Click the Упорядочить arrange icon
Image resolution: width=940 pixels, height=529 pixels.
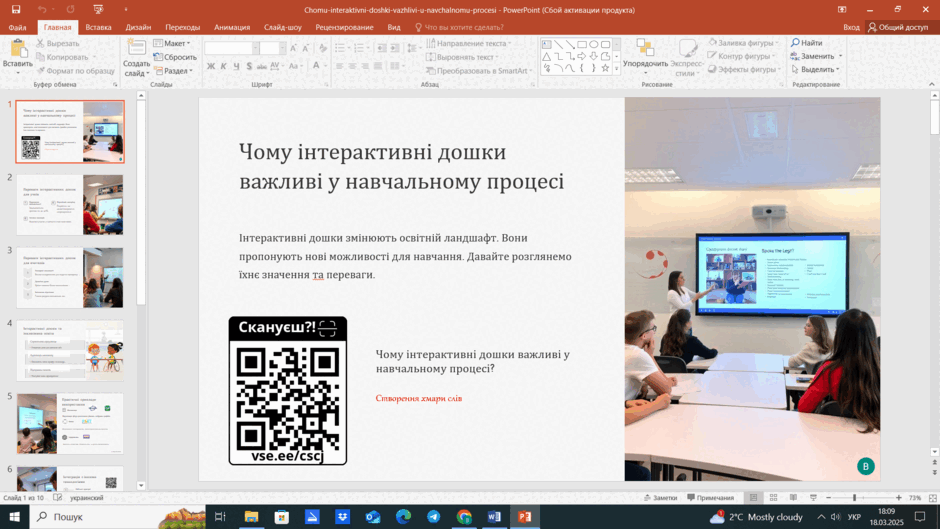tap(645, 48)
